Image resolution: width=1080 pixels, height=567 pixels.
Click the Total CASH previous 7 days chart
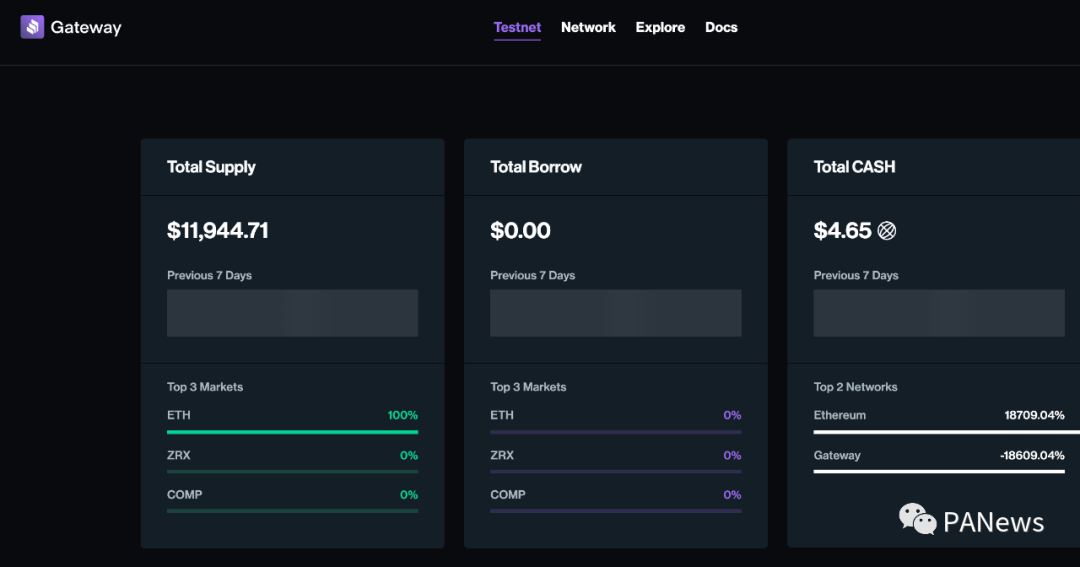point(939,313)
